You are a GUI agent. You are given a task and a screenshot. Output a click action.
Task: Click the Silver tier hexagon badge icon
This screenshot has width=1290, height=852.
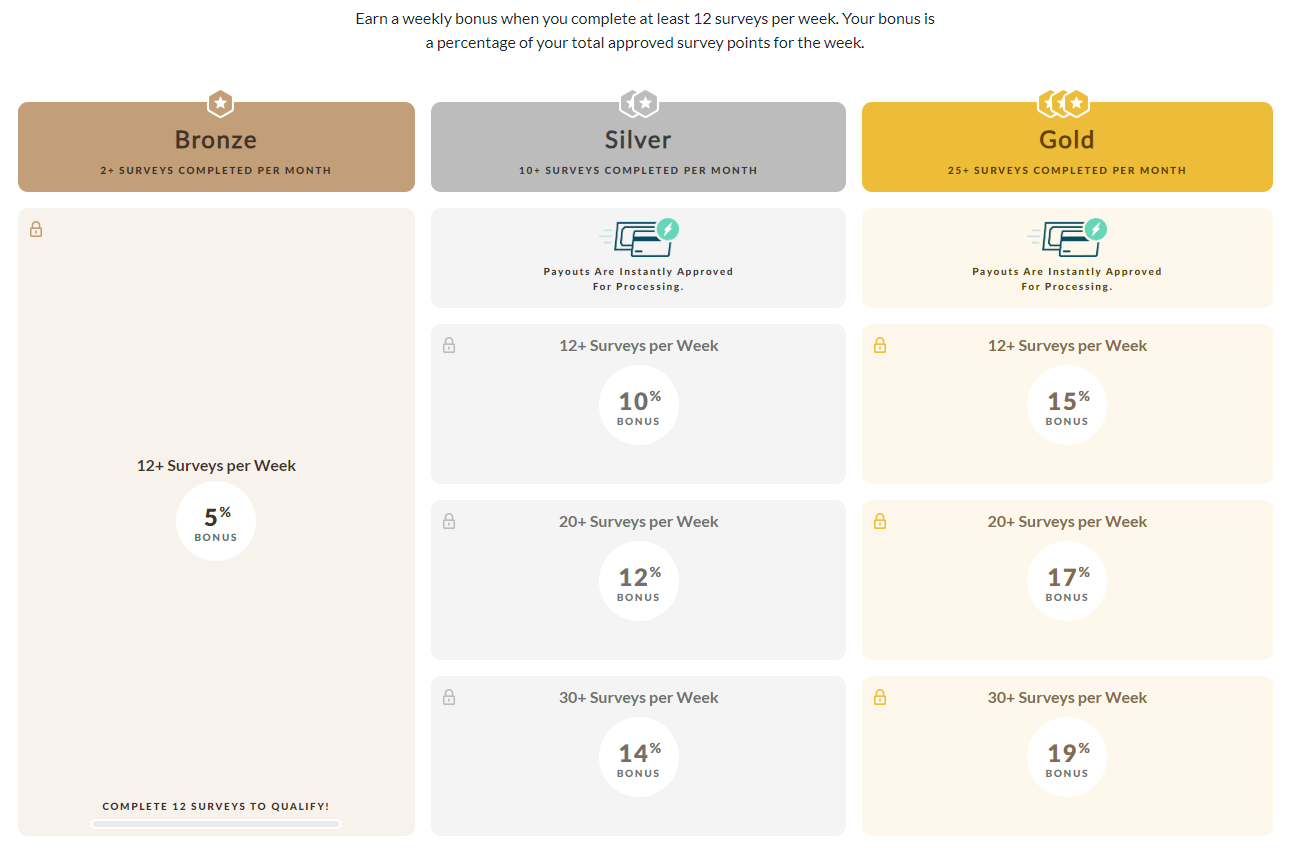pos(638,103)
